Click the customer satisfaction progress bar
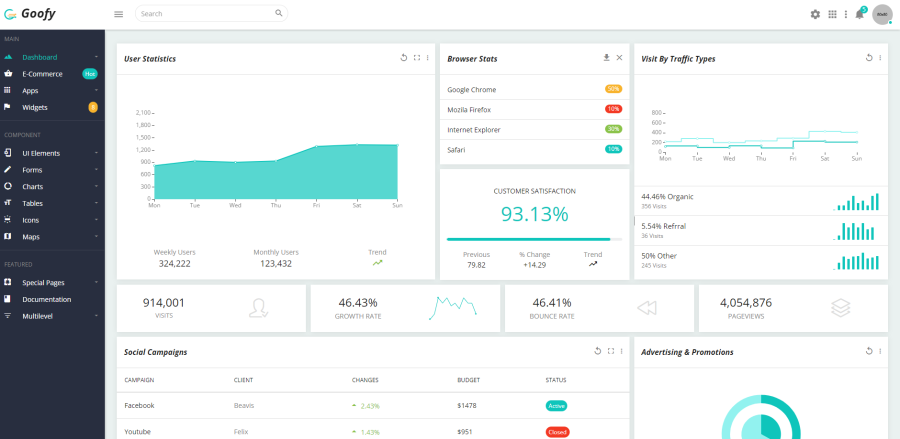This screenshot has height=439, width=900. tap(534, 239)
